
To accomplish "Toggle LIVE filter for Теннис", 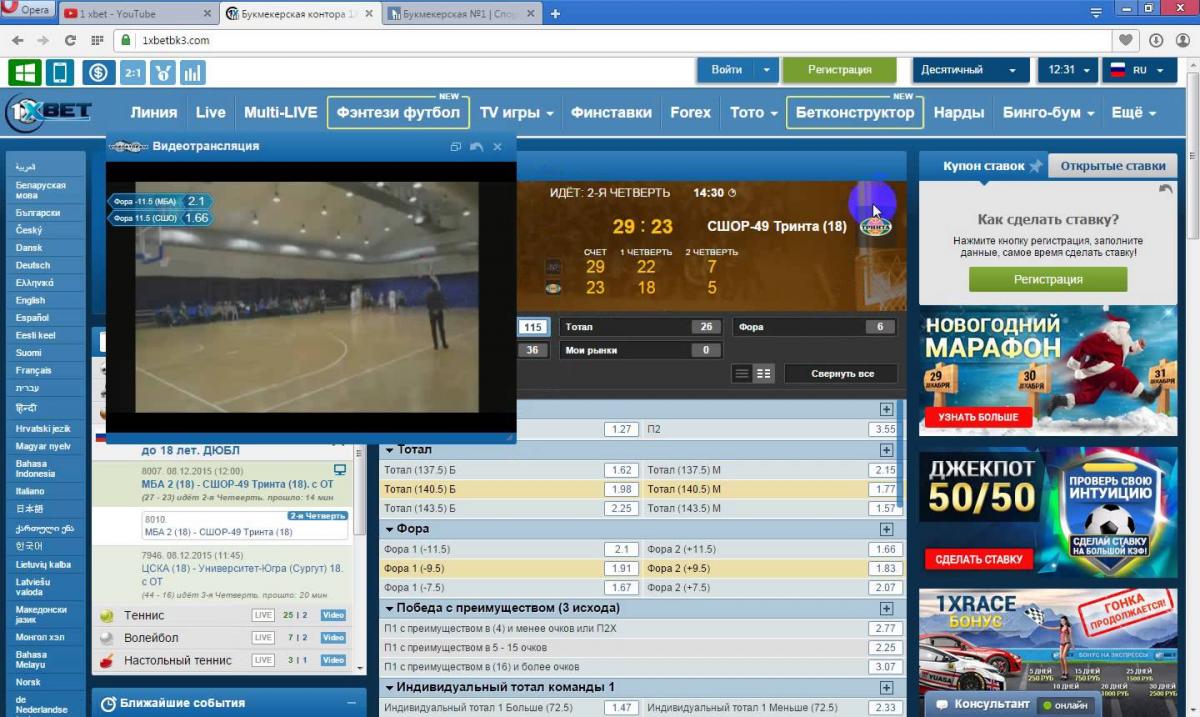I will (x=263, y=615).
